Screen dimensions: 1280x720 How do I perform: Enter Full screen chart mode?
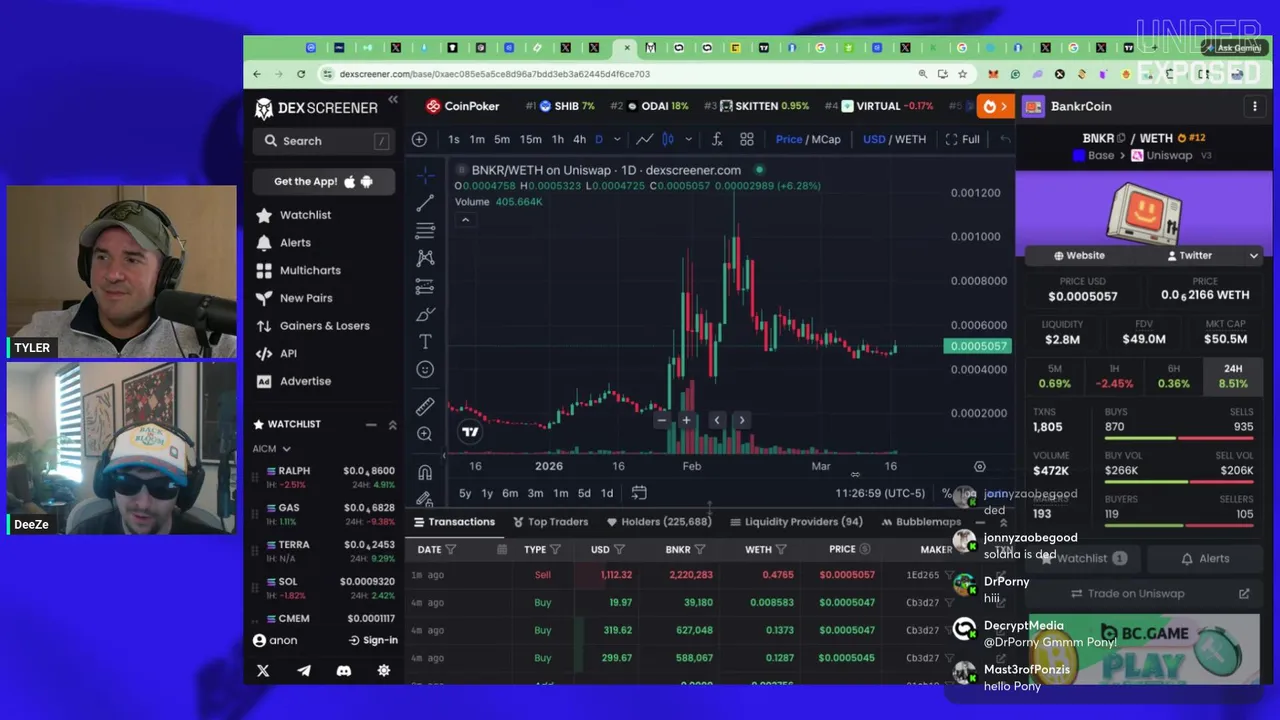pyautogui.click(x=962, y=139)
